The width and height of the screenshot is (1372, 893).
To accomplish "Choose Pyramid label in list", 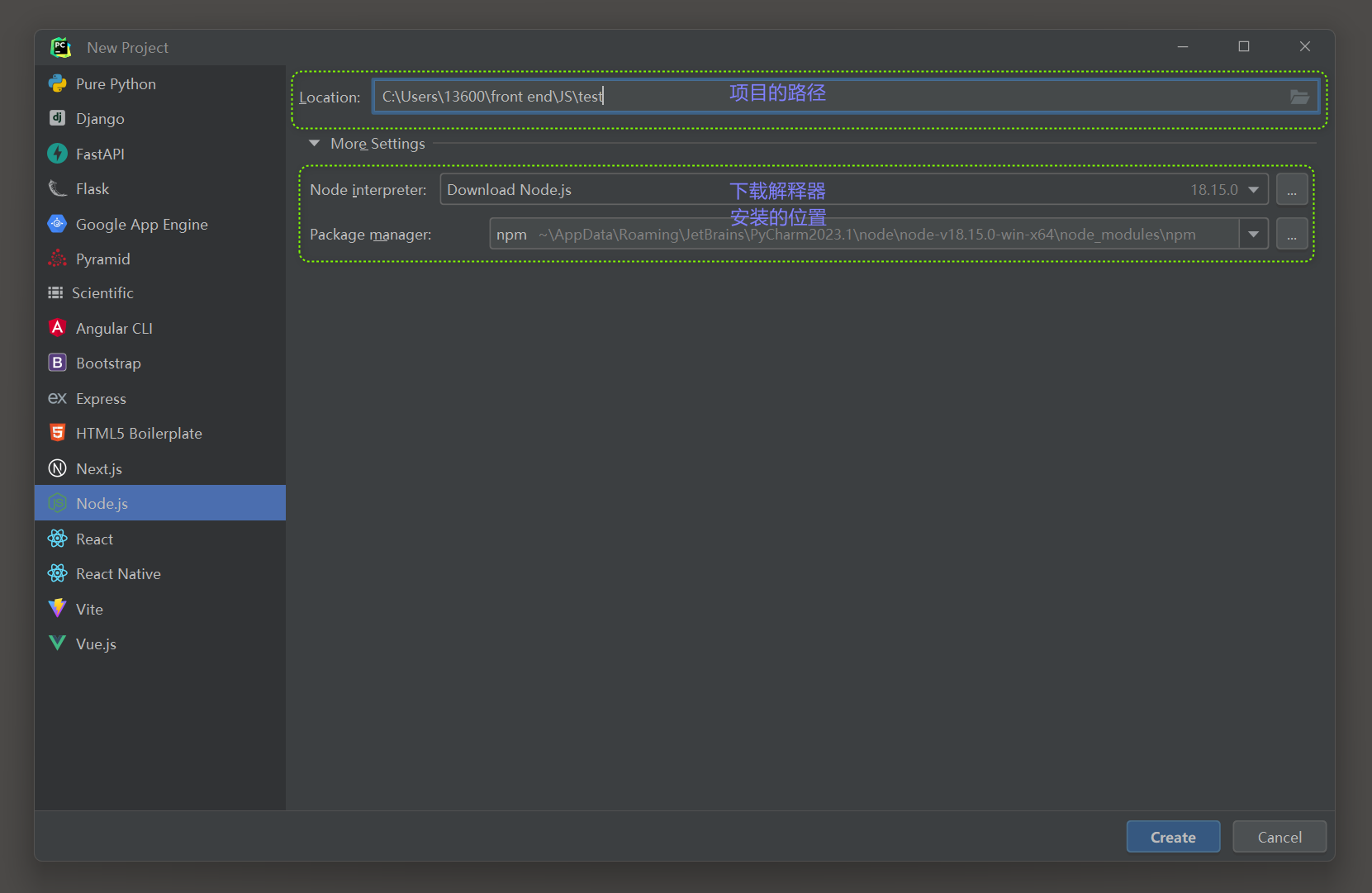I will tap(102, 259).
